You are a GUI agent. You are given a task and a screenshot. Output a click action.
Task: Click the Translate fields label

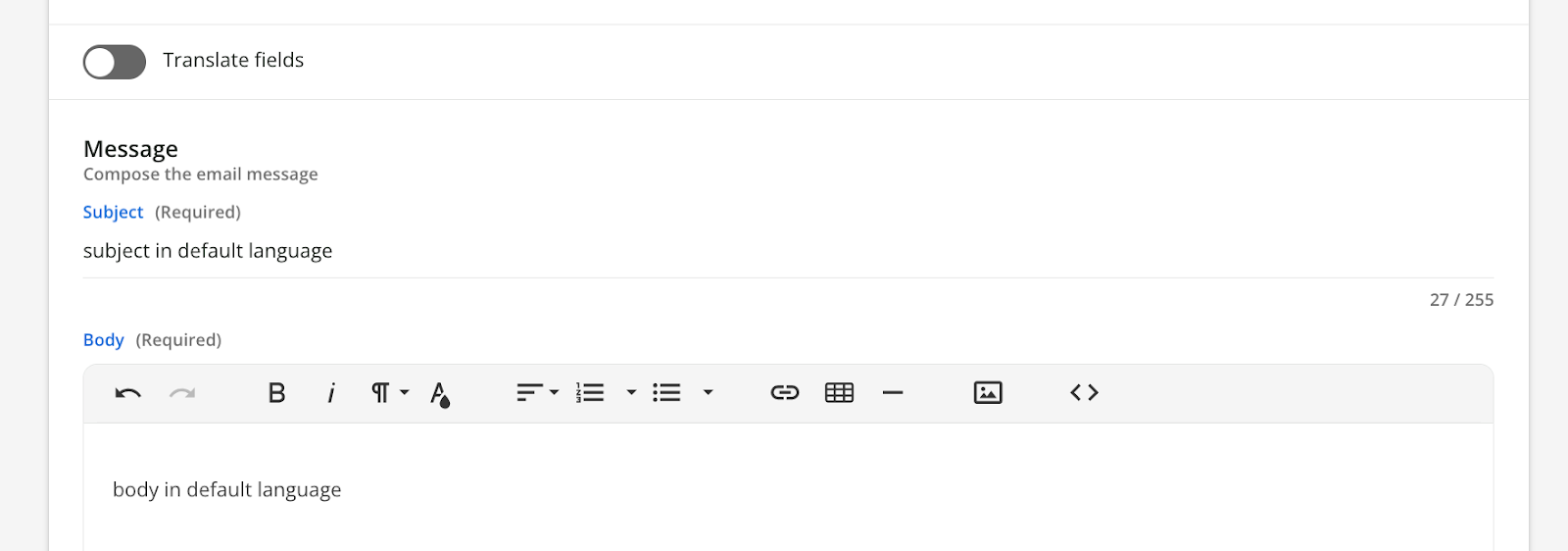tap(233, 61)
